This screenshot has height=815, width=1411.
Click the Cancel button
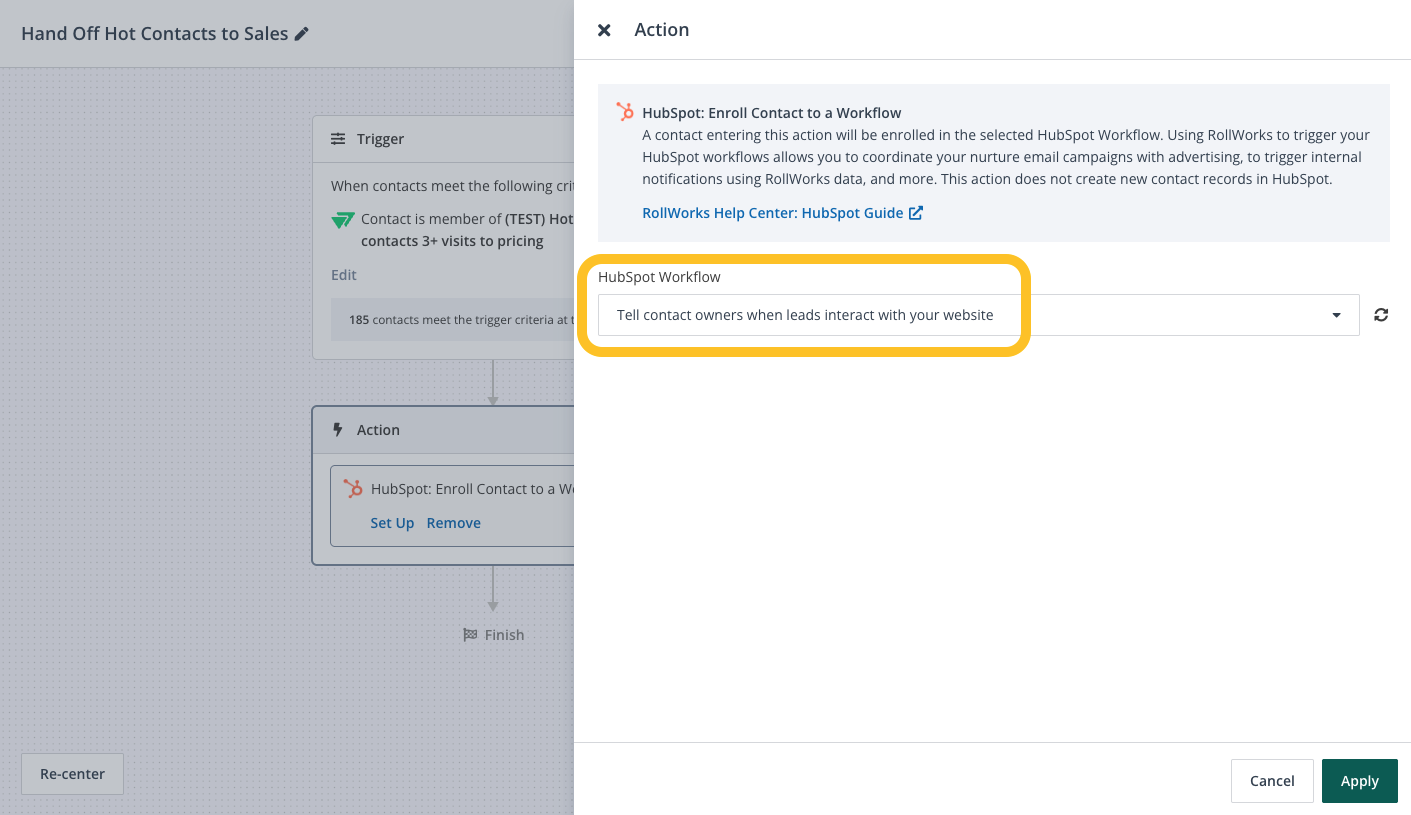(x=1272, y=781)
